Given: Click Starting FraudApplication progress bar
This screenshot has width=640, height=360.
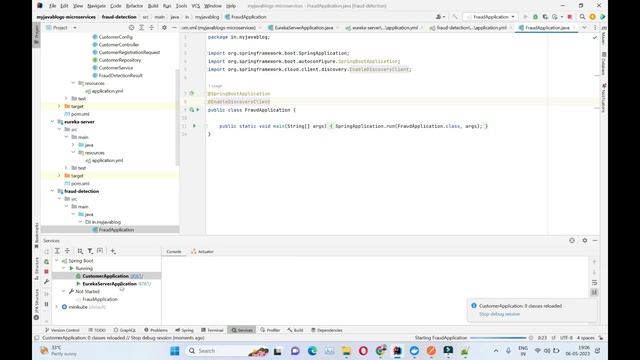Looking at the screenshot, I should 498,338.
